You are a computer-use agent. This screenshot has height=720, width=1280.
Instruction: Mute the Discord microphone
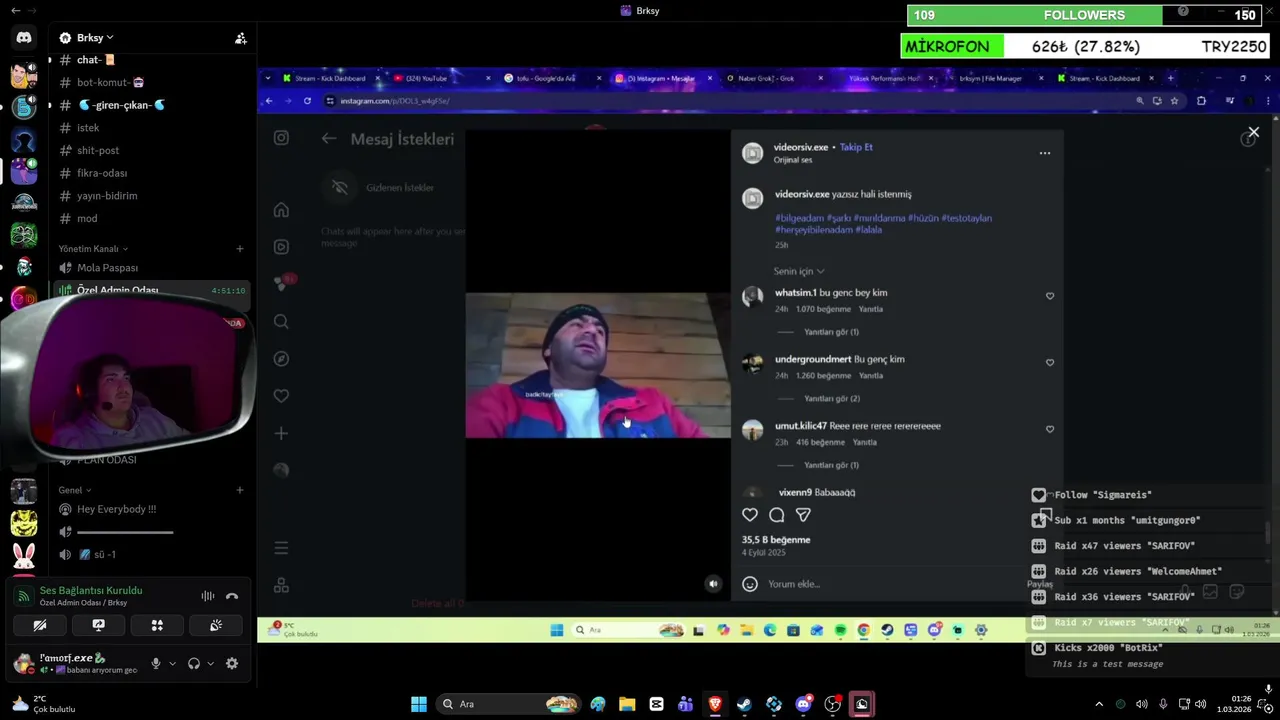(x=155, y=663)
